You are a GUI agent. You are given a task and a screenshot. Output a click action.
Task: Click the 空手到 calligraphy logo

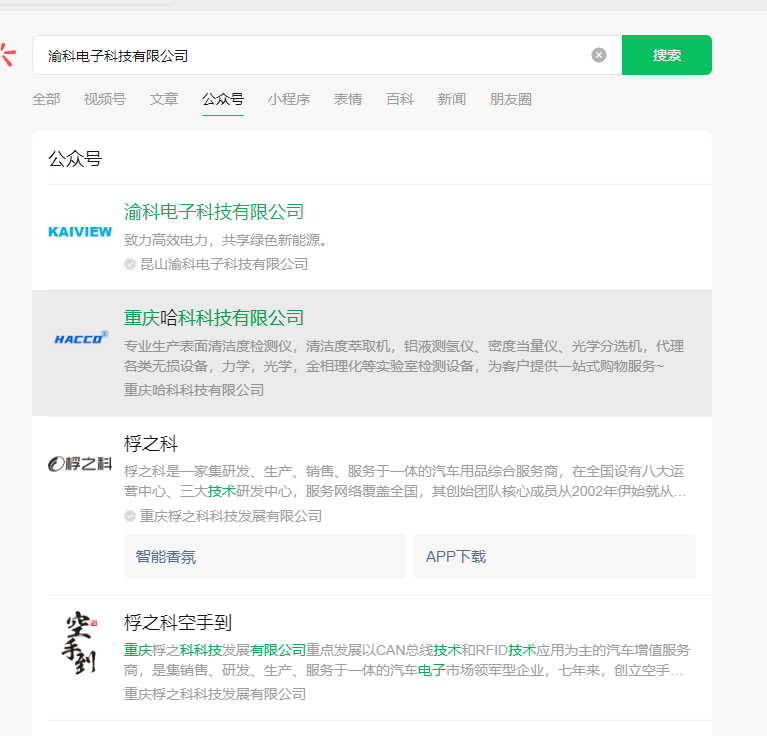[x=80, y=643]
